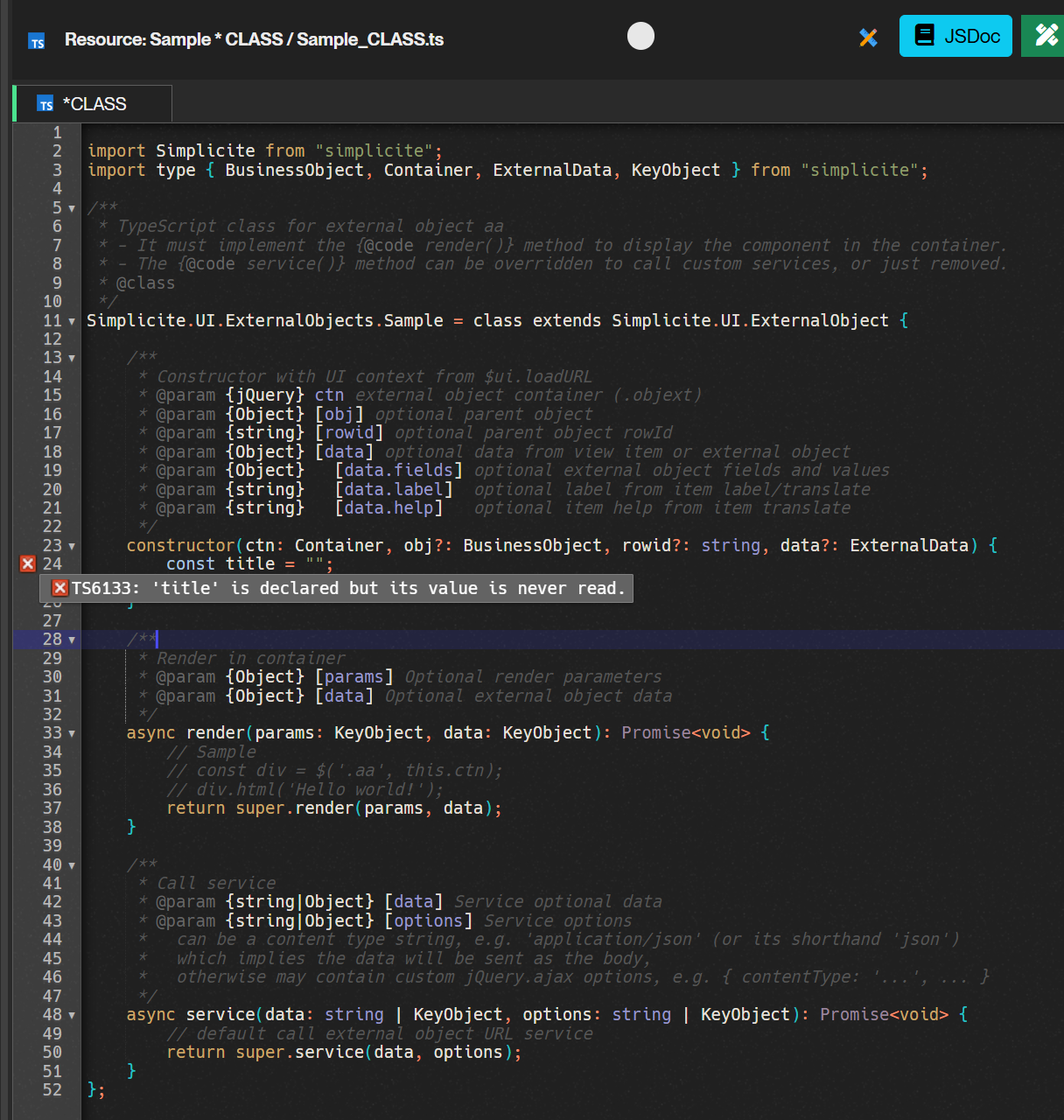Collapse the Call service comment at line 40
This screenshot has height=1120, width=1064.
(x=72, y=865)
